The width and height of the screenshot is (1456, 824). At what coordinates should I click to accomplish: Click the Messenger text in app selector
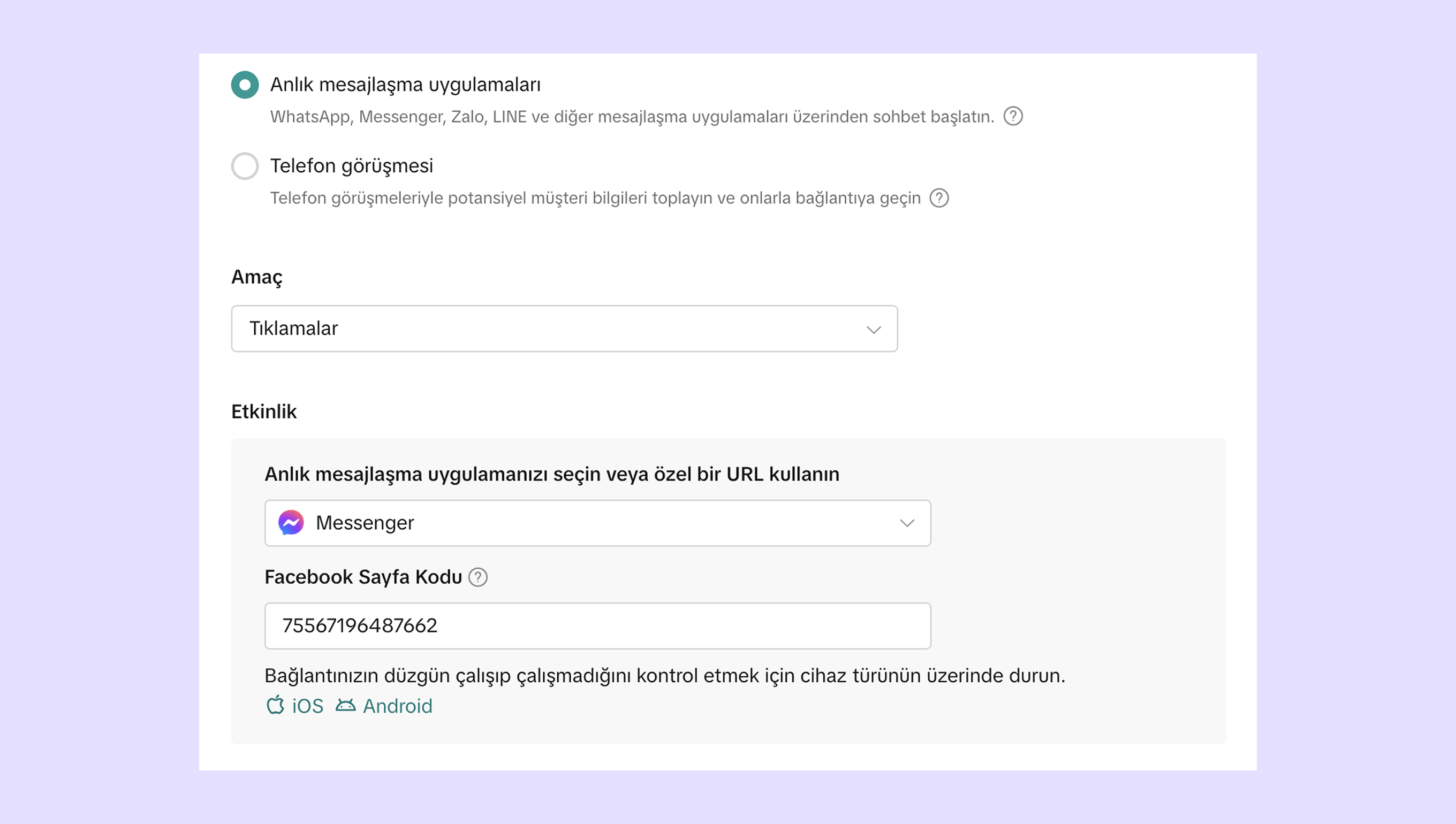[x=365, y=523]
